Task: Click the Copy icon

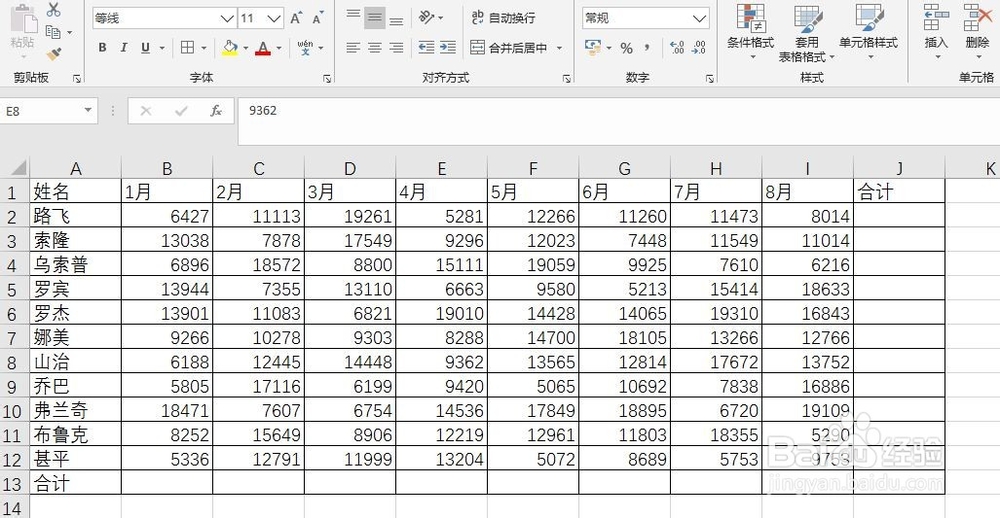Action: (53, 32)
